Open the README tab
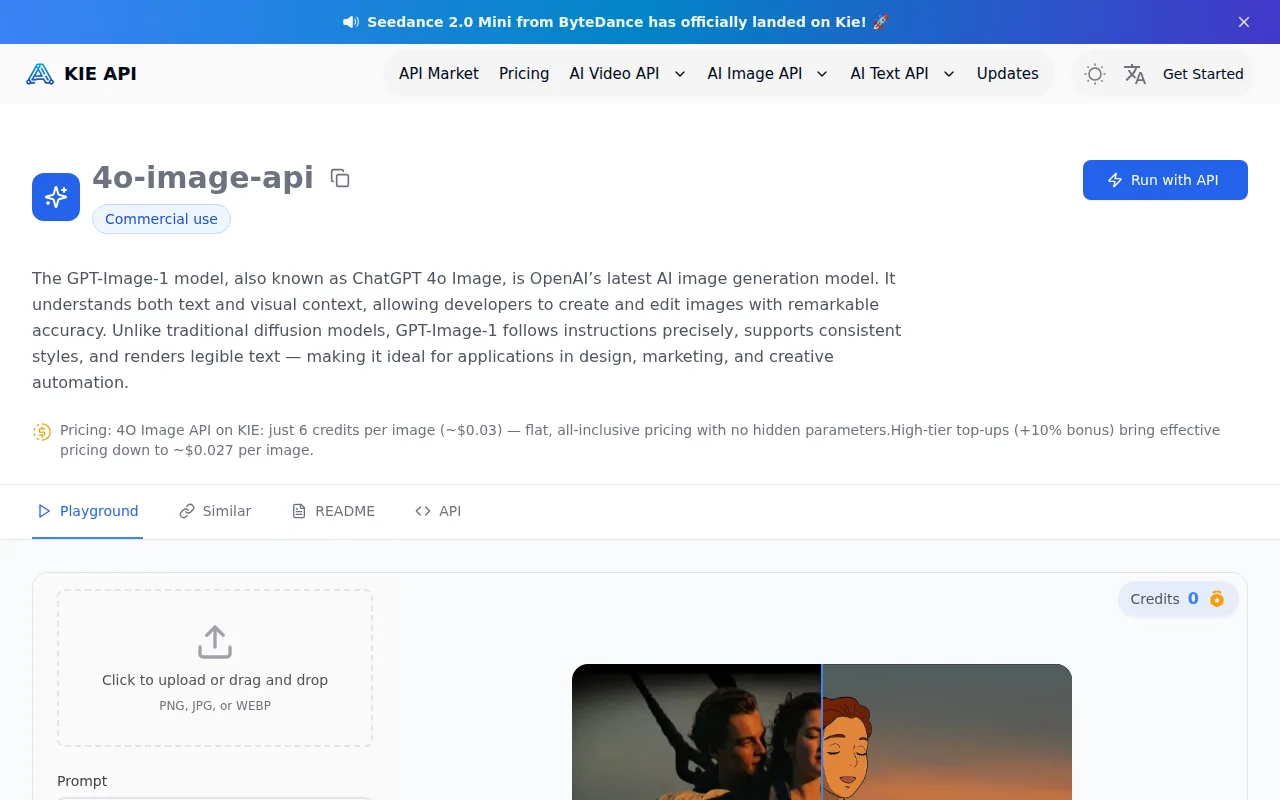Image resolution: width=1280 pixels, height=800 pixels. point(333,511)
